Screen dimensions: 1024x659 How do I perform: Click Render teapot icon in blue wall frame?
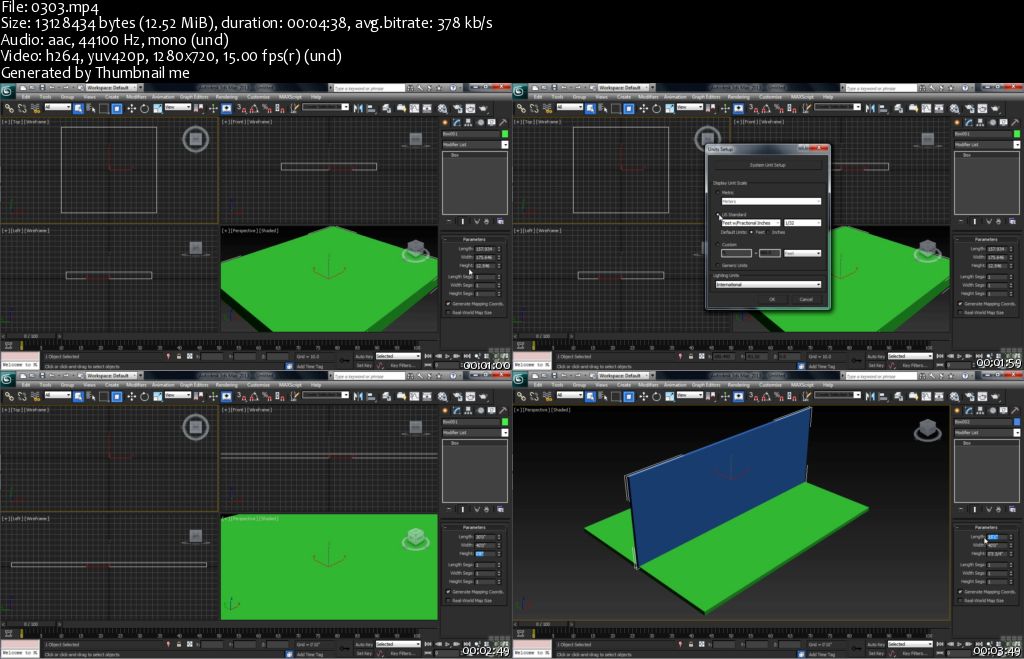click(x=995, y=396)
